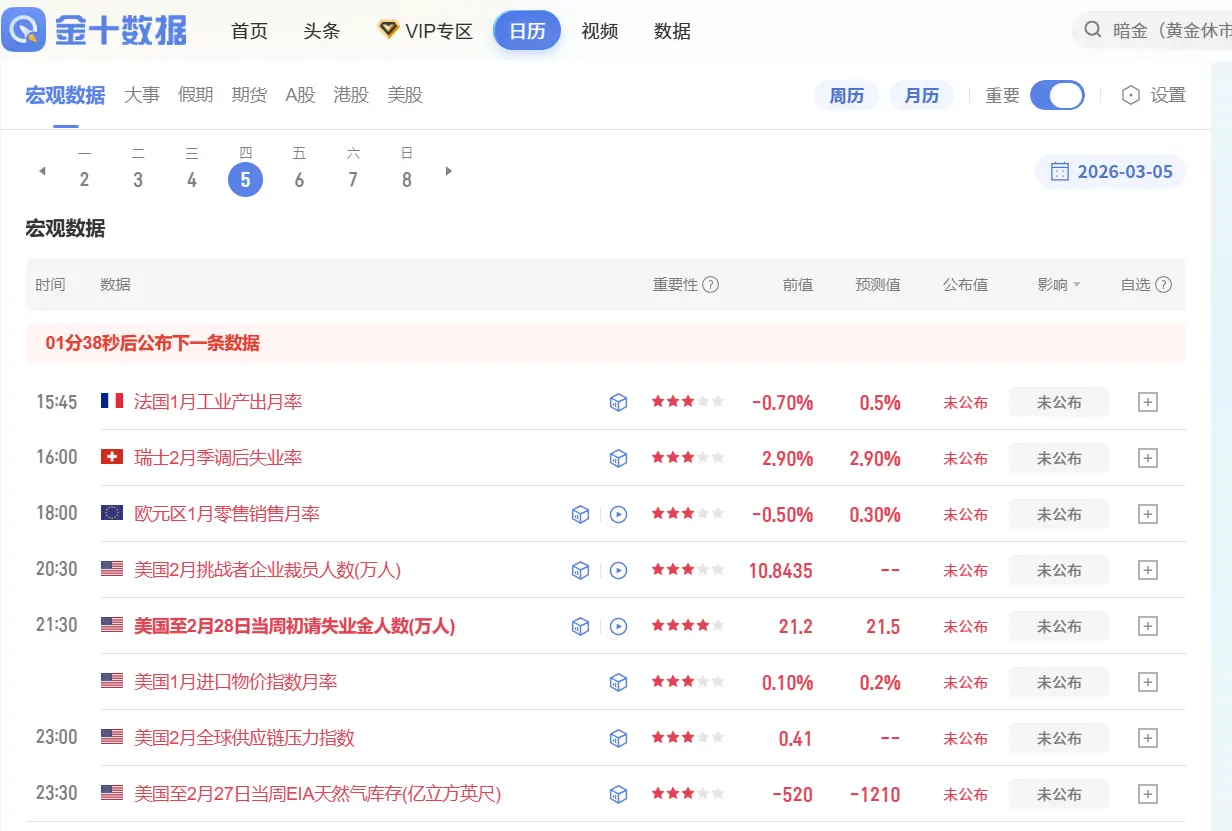The image size is (1232, 831).
Task: Switch to 周历 week view
Action: tap(846, 95)
